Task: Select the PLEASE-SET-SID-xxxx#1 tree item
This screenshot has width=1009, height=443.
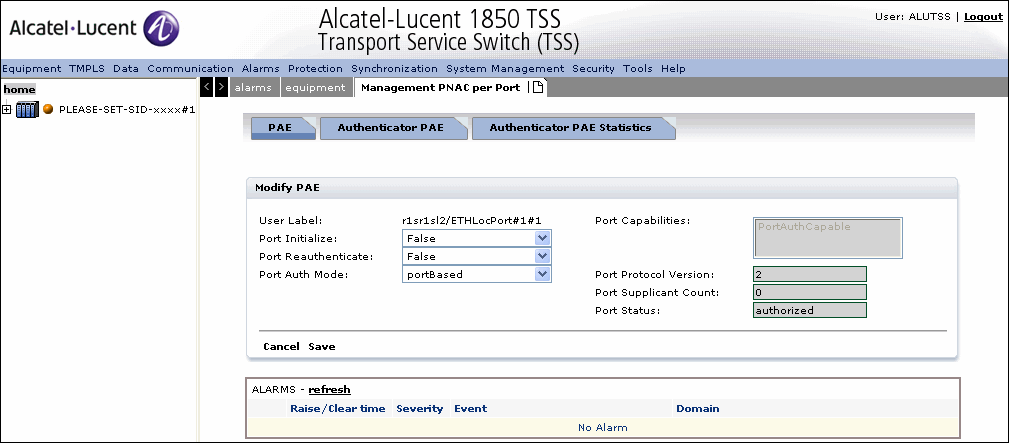Action: tap(127, 109)
